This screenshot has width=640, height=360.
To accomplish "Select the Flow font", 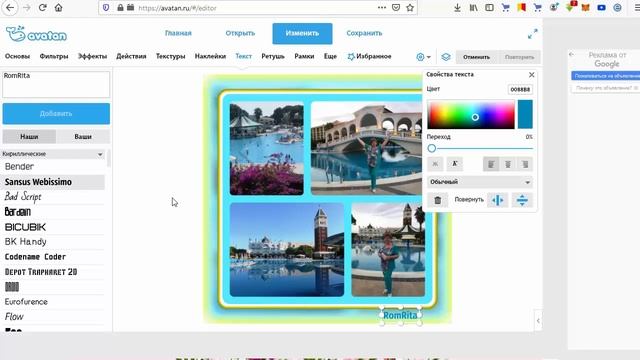I will [x=53, y=317].
